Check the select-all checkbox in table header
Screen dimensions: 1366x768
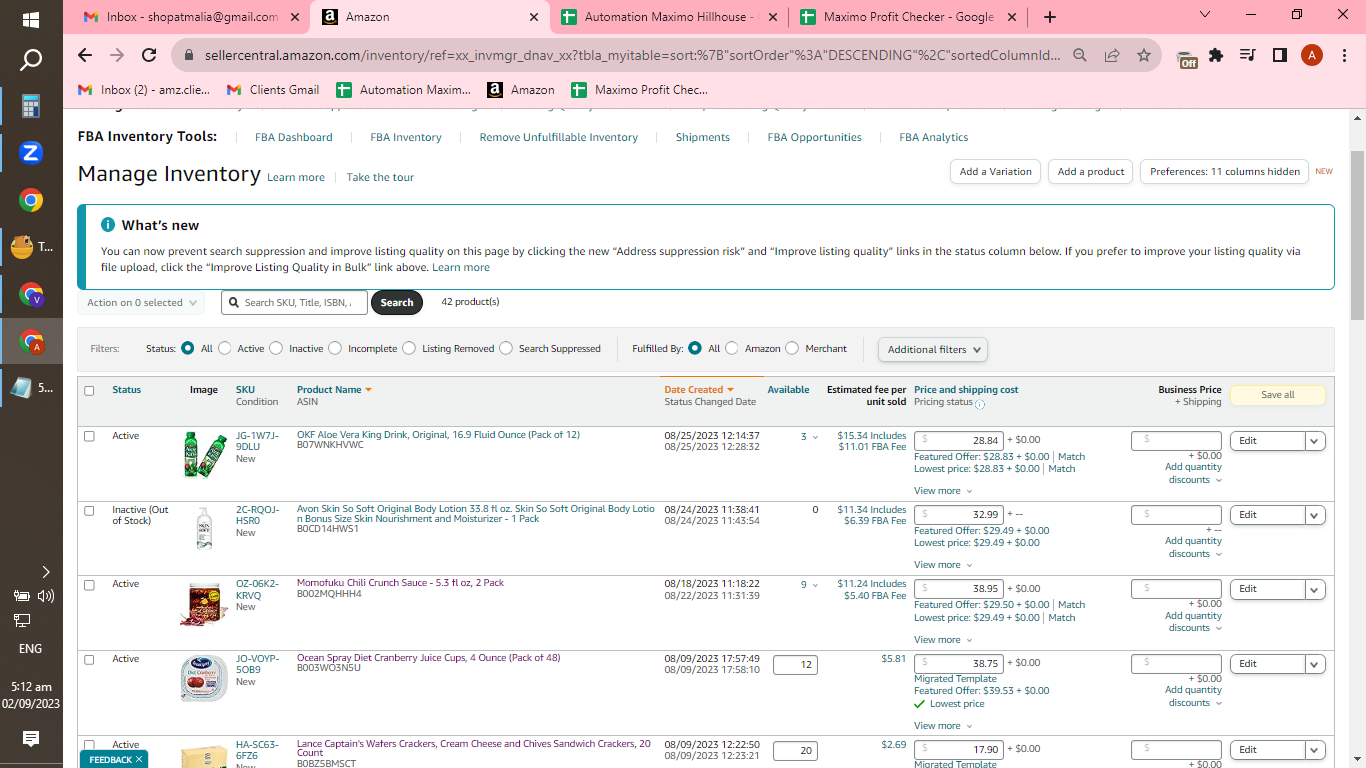89,391
